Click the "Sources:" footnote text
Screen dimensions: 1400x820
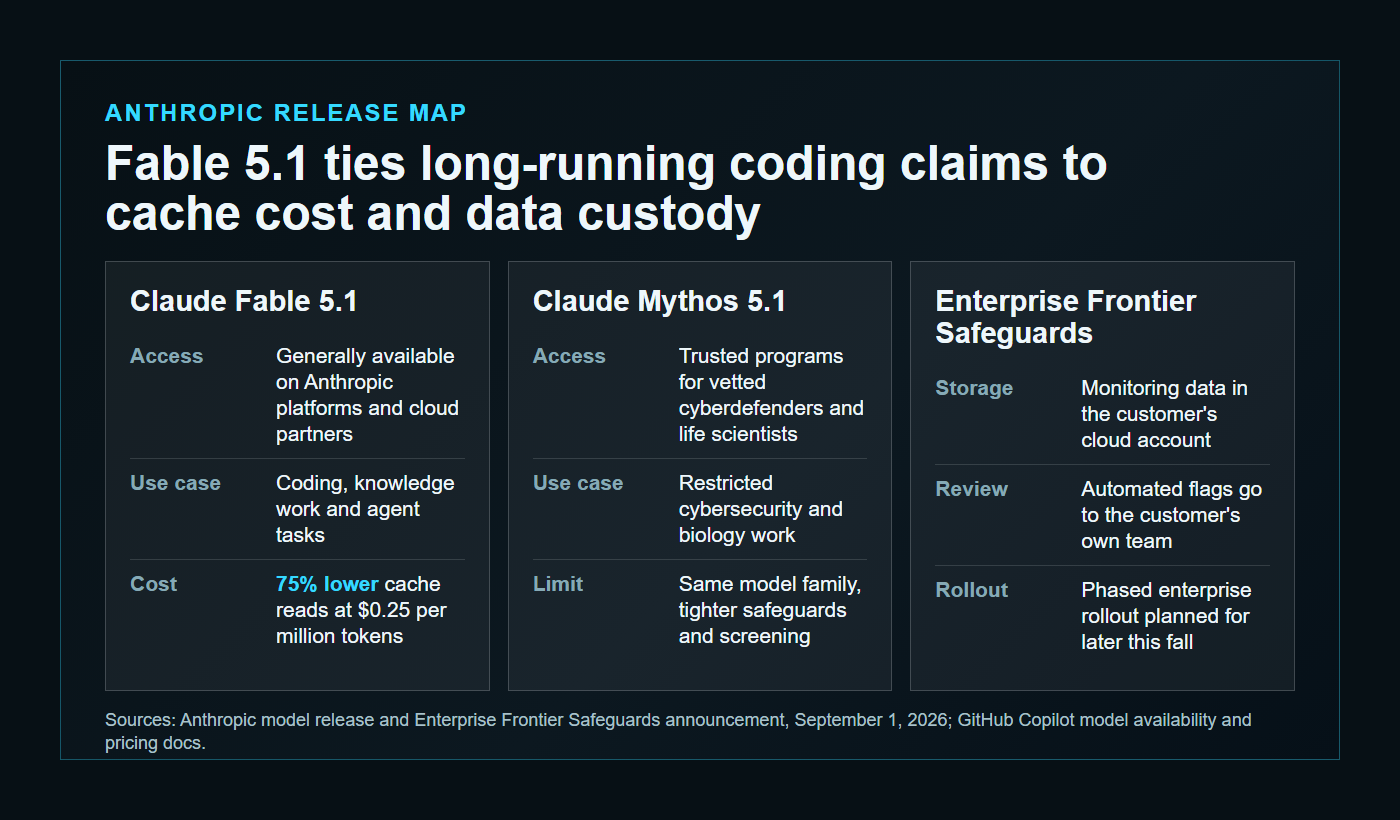click(x=678, y=732)
